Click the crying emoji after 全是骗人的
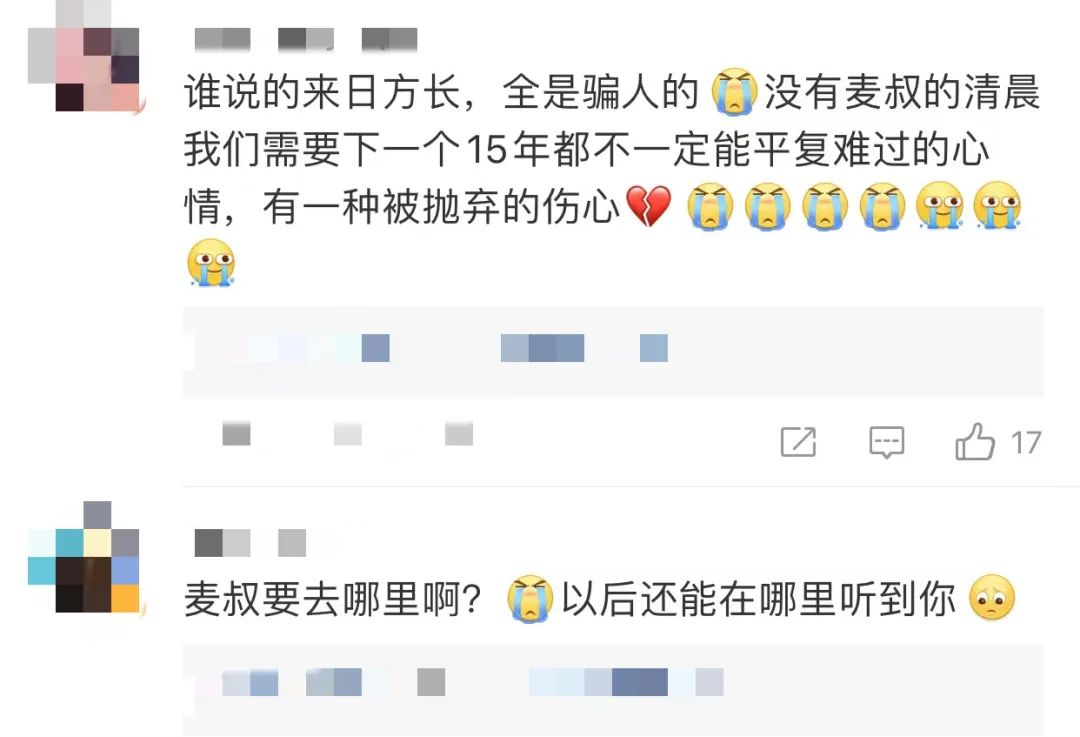The height and width of the screenshot is (737, 1080). [734, 92]
